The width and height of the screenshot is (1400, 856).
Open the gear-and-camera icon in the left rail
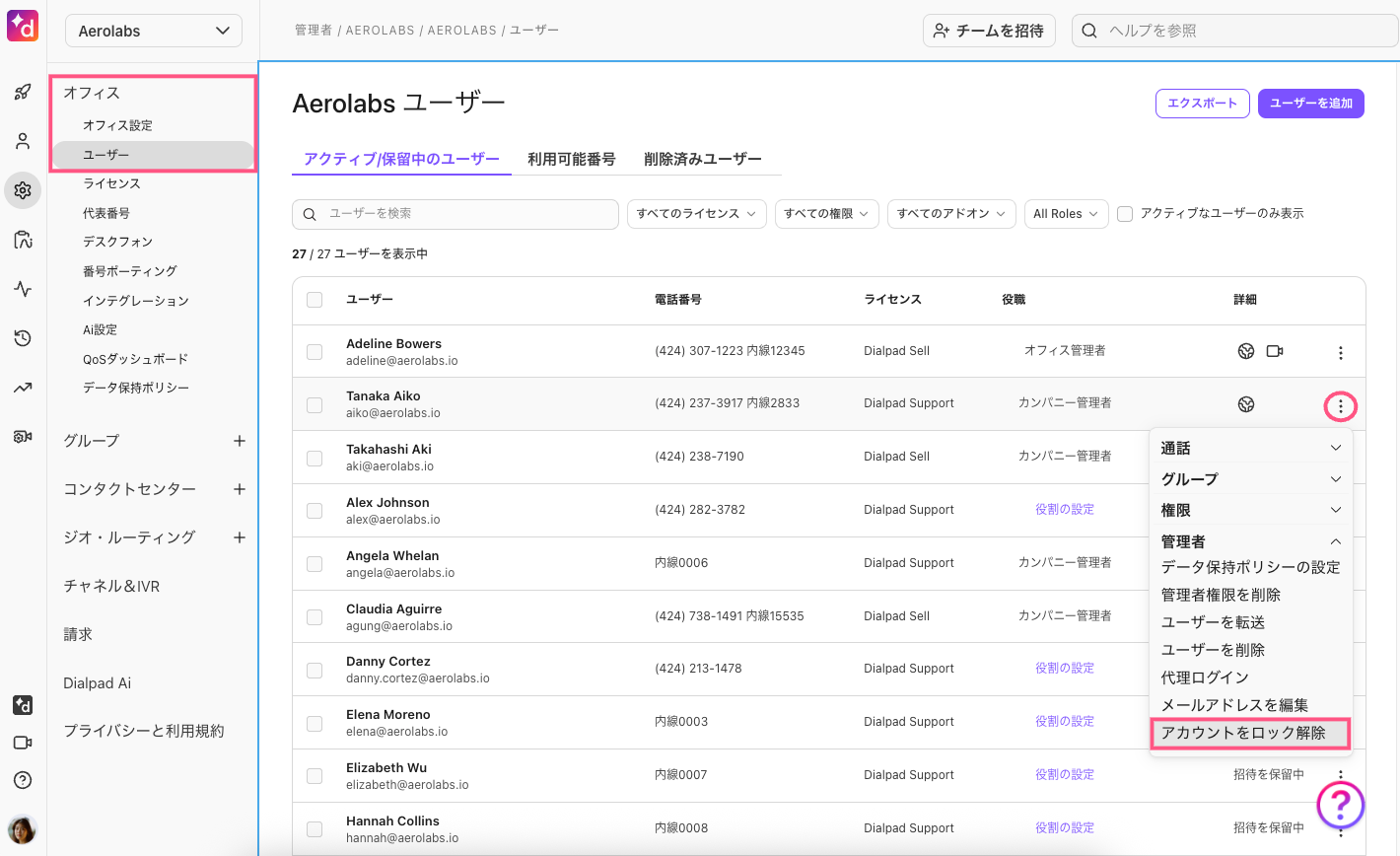[23, 437]
